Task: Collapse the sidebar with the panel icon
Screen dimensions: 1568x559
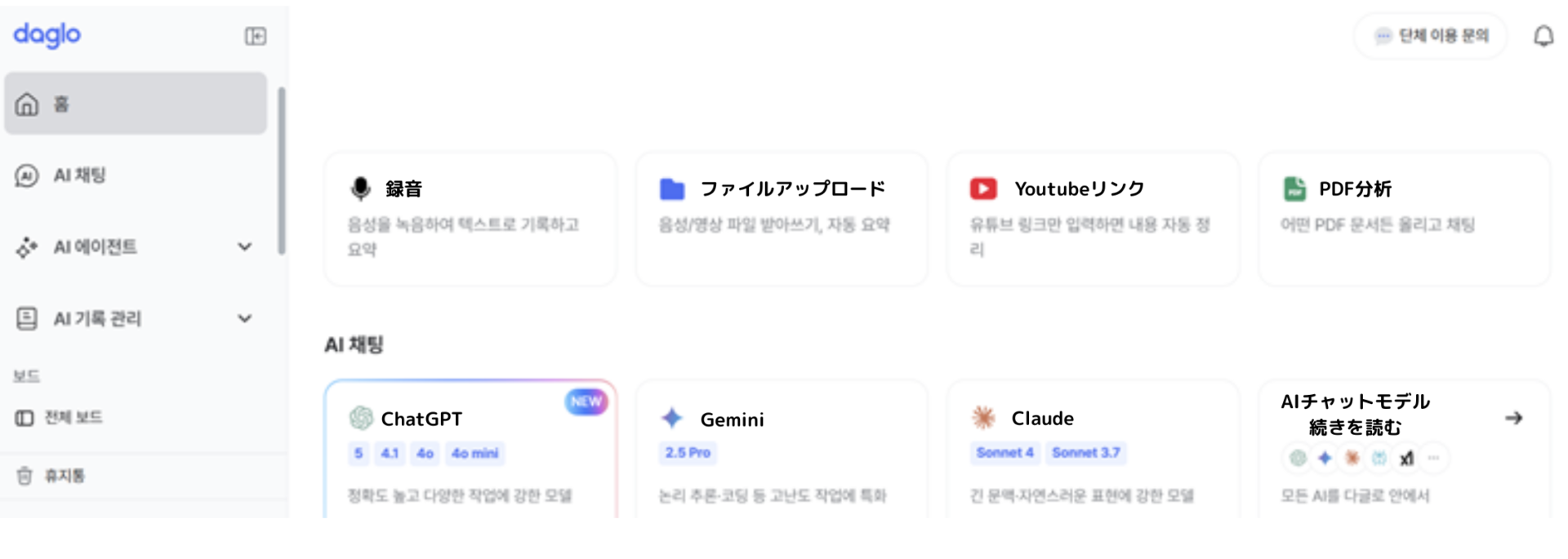Action: [255, 36]
